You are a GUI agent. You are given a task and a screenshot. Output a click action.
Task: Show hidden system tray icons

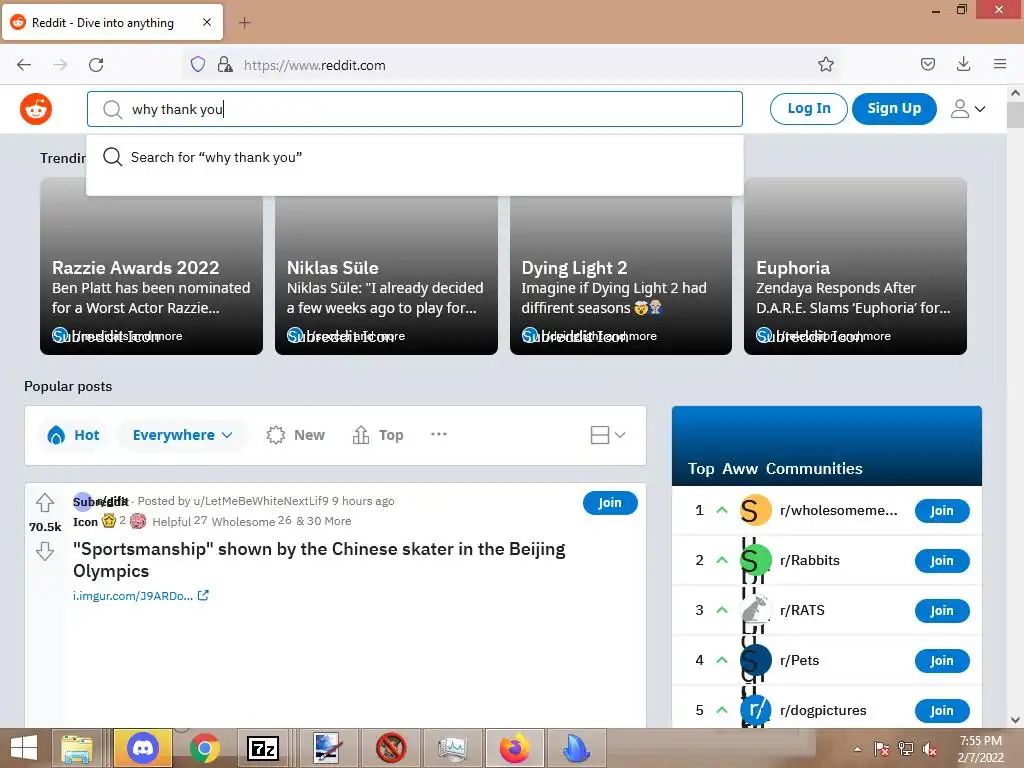pyautogui.click(x=857, y=749)
